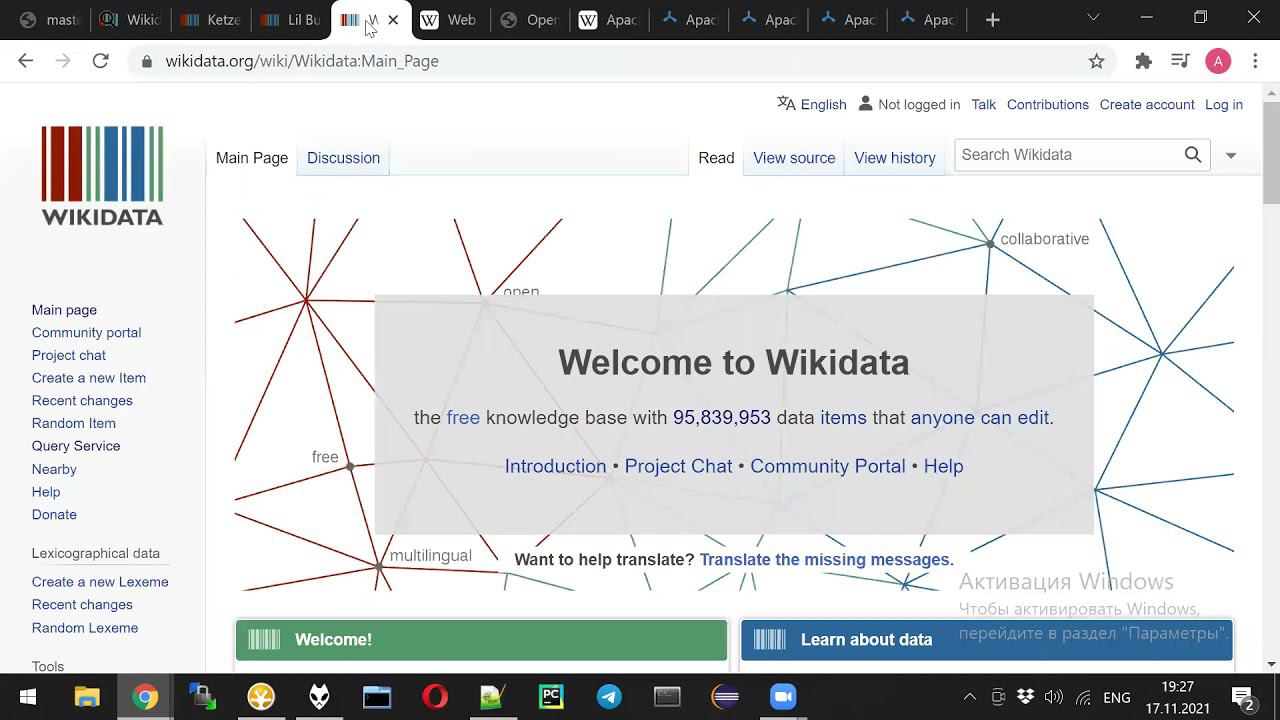Open the Contributions link
This screenshot has height=720, width=1280.
tap(1048, 104)
